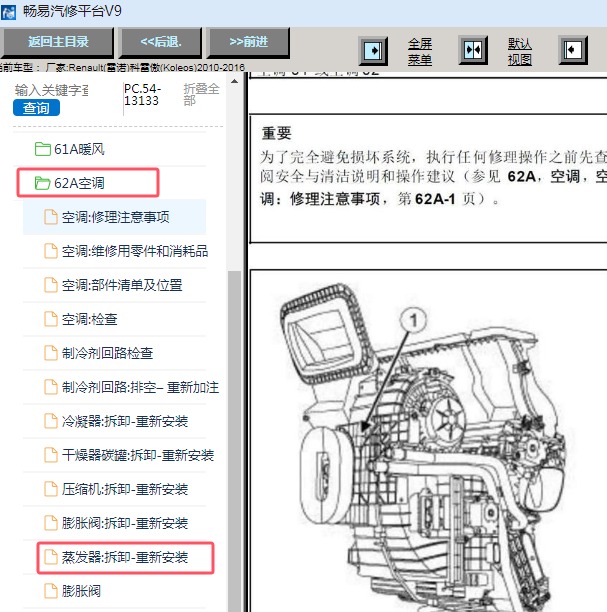607x612 pixels.
Task: Collapse the 62A空调 folder
Action: pyautogui.click(x=79, y=183)
